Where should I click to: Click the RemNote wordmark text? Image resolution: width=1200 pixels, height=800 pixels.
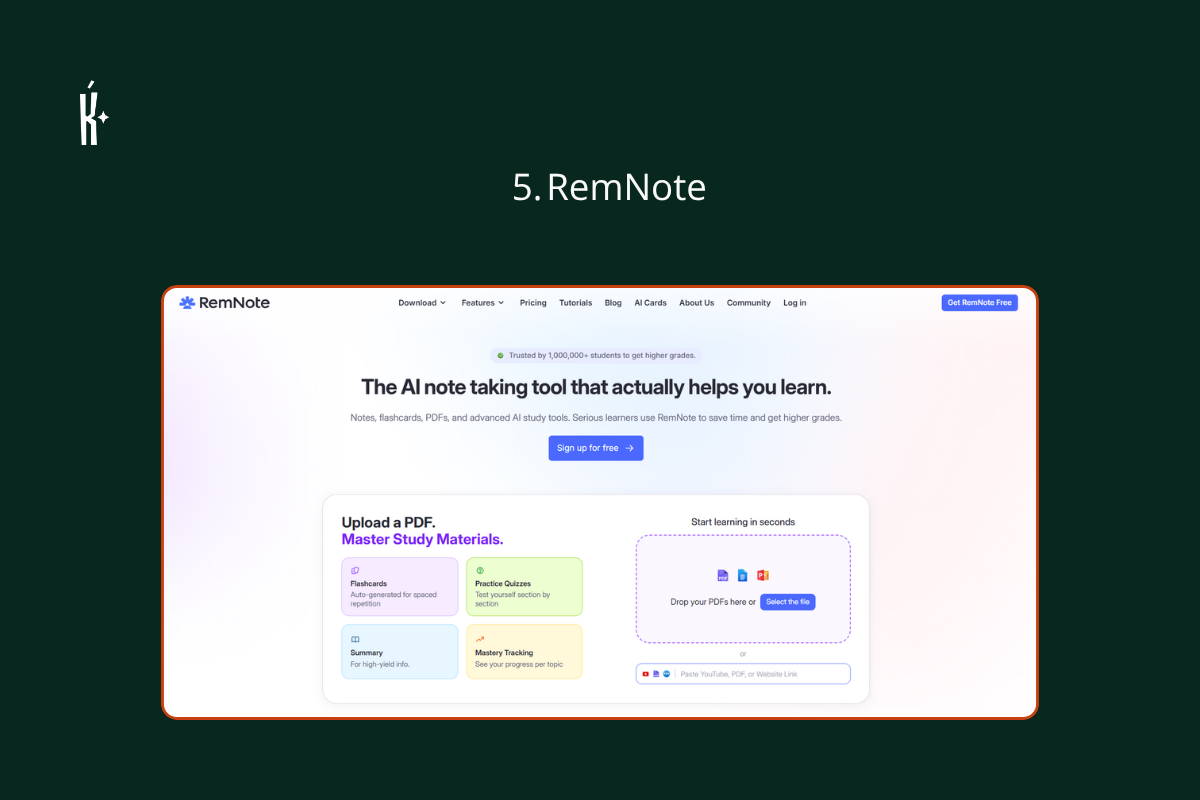pyautogui.click(x=234, y=303)
